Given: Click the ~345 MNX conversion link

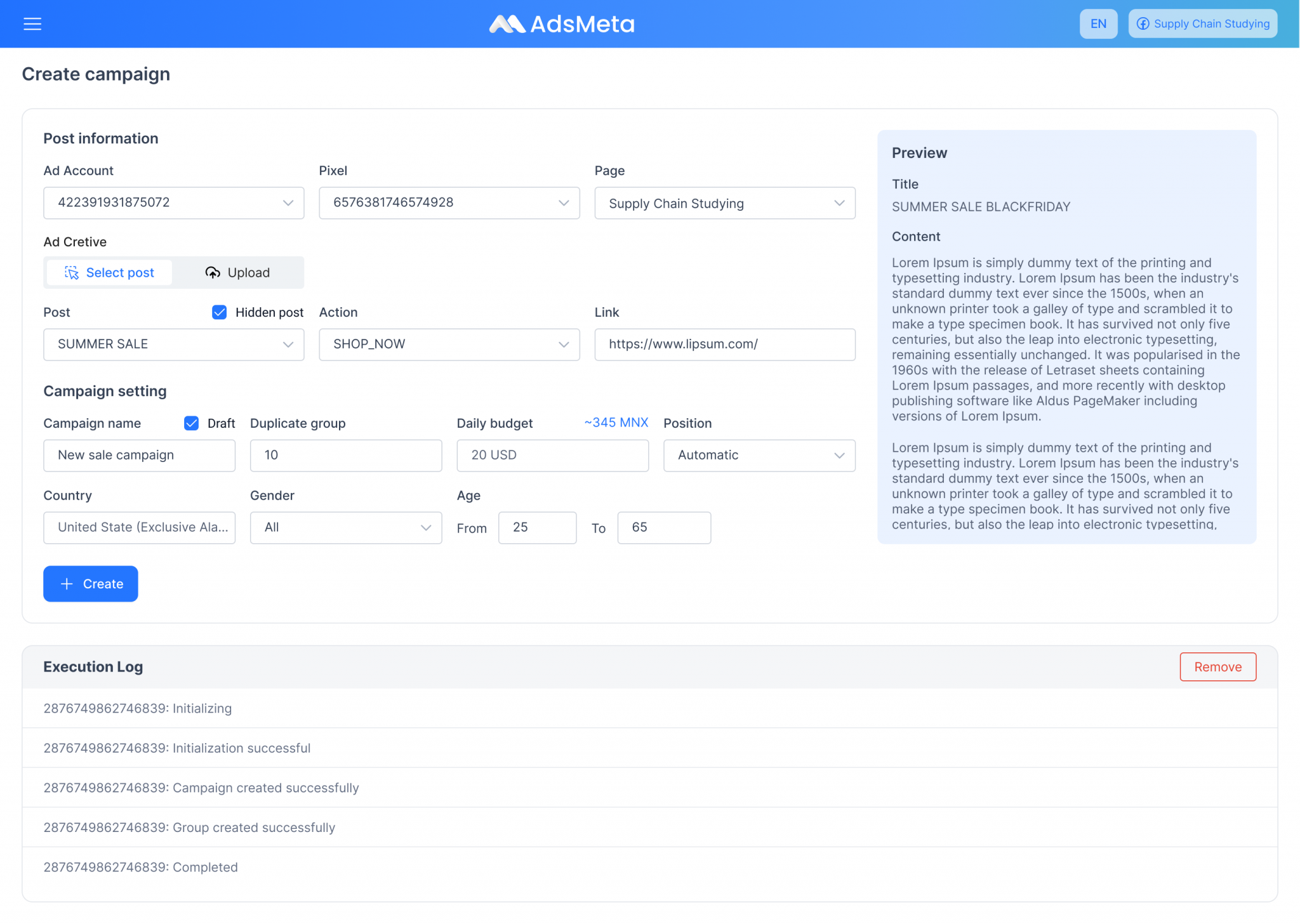Looking at the screenshot, I should pos(616,423).
